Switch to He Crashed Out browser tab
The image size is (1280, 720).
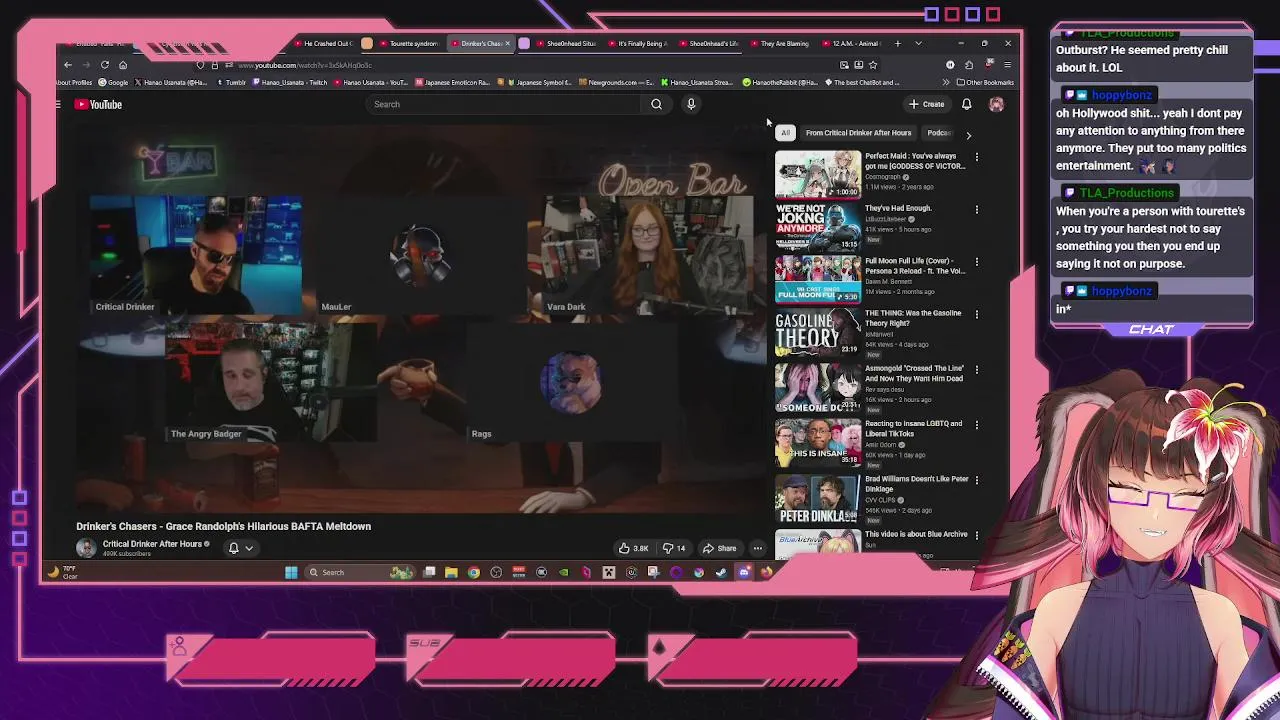click(x=323, y=43)
